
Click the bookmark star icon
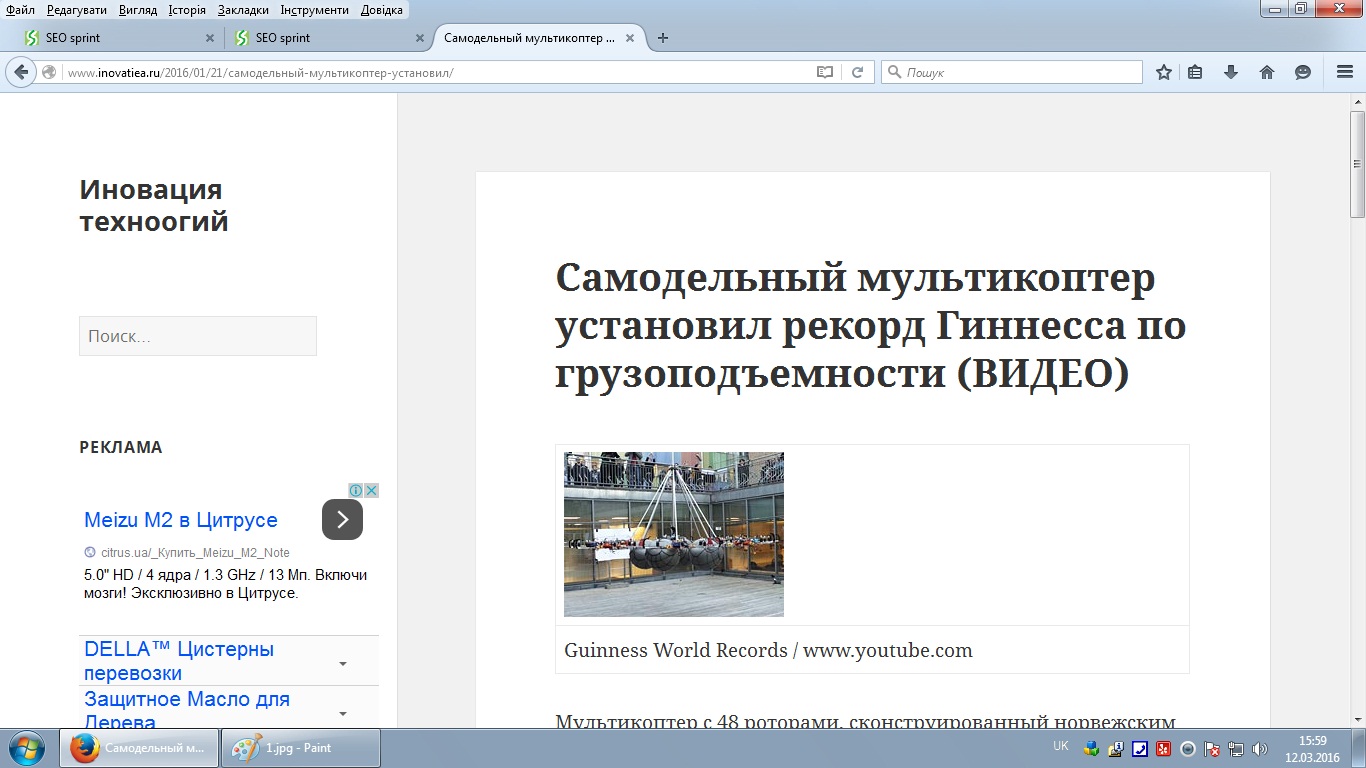(x=1164, y=72)
